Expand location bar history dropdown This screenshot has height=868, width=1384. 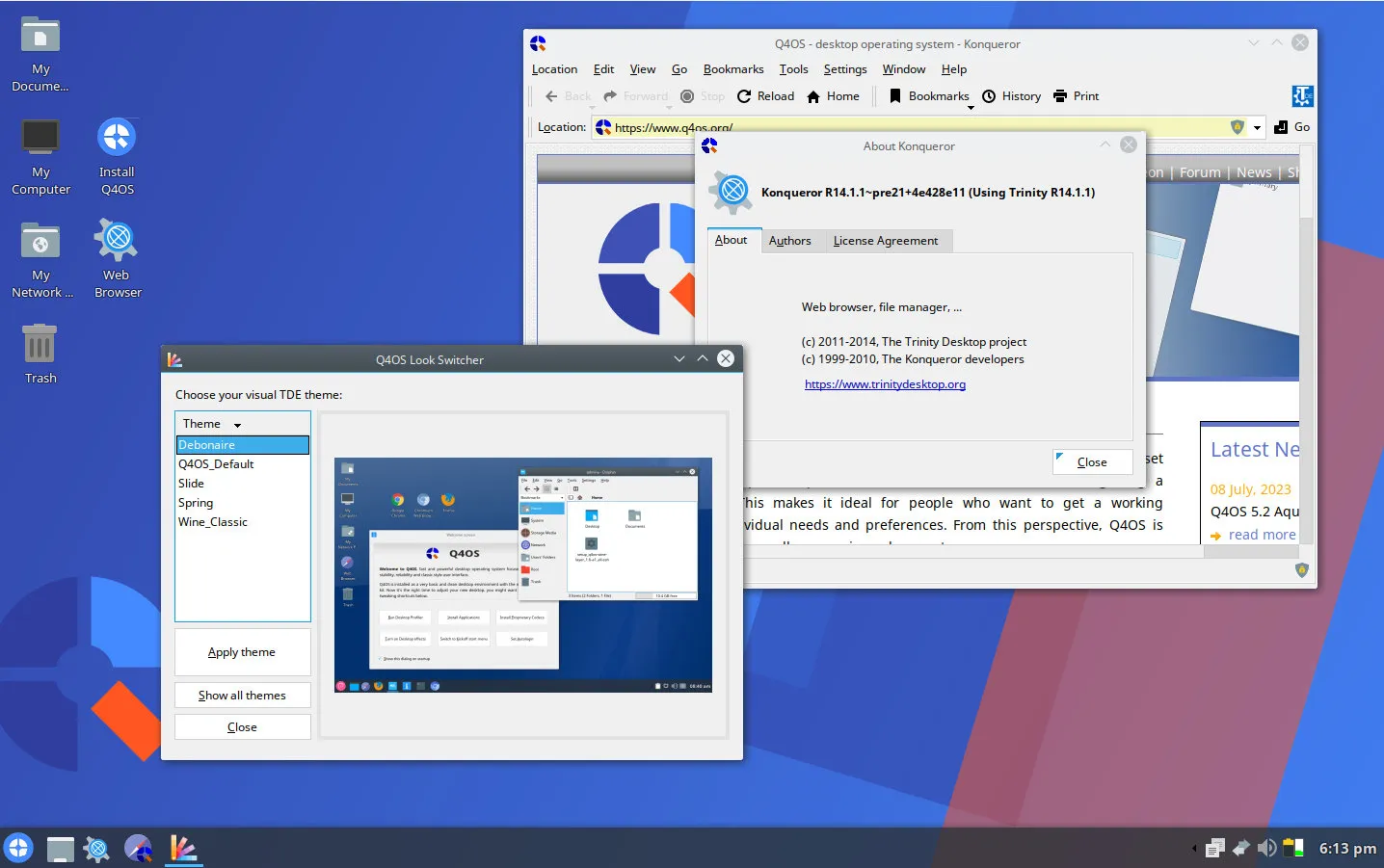(1257, 127)
